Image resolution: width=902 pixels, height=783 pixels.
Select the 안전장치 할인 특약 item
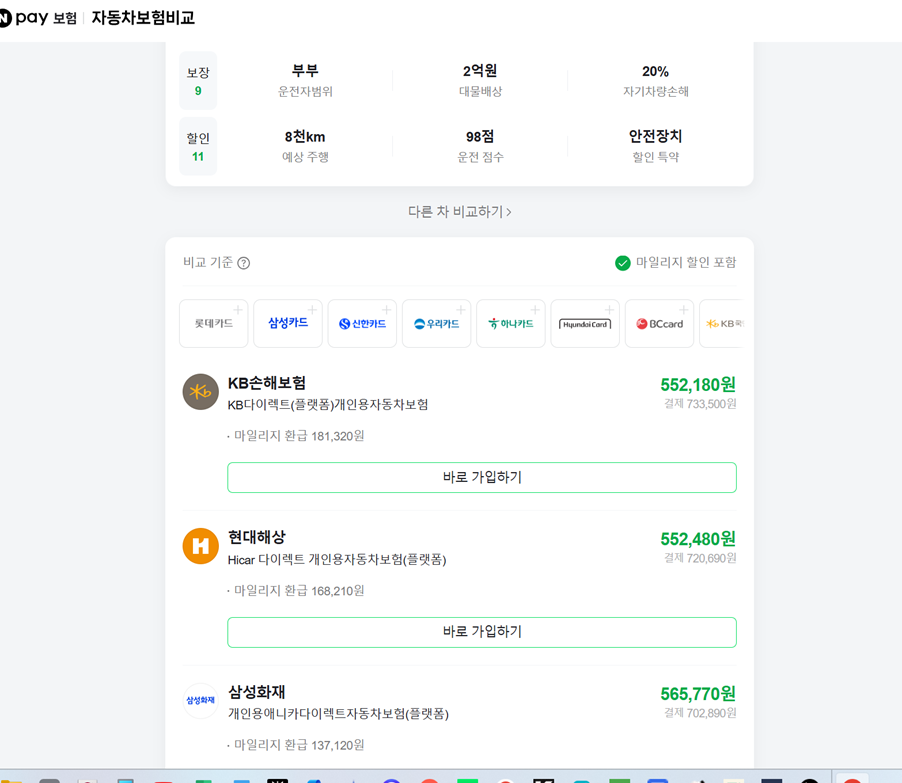point(655,146)
